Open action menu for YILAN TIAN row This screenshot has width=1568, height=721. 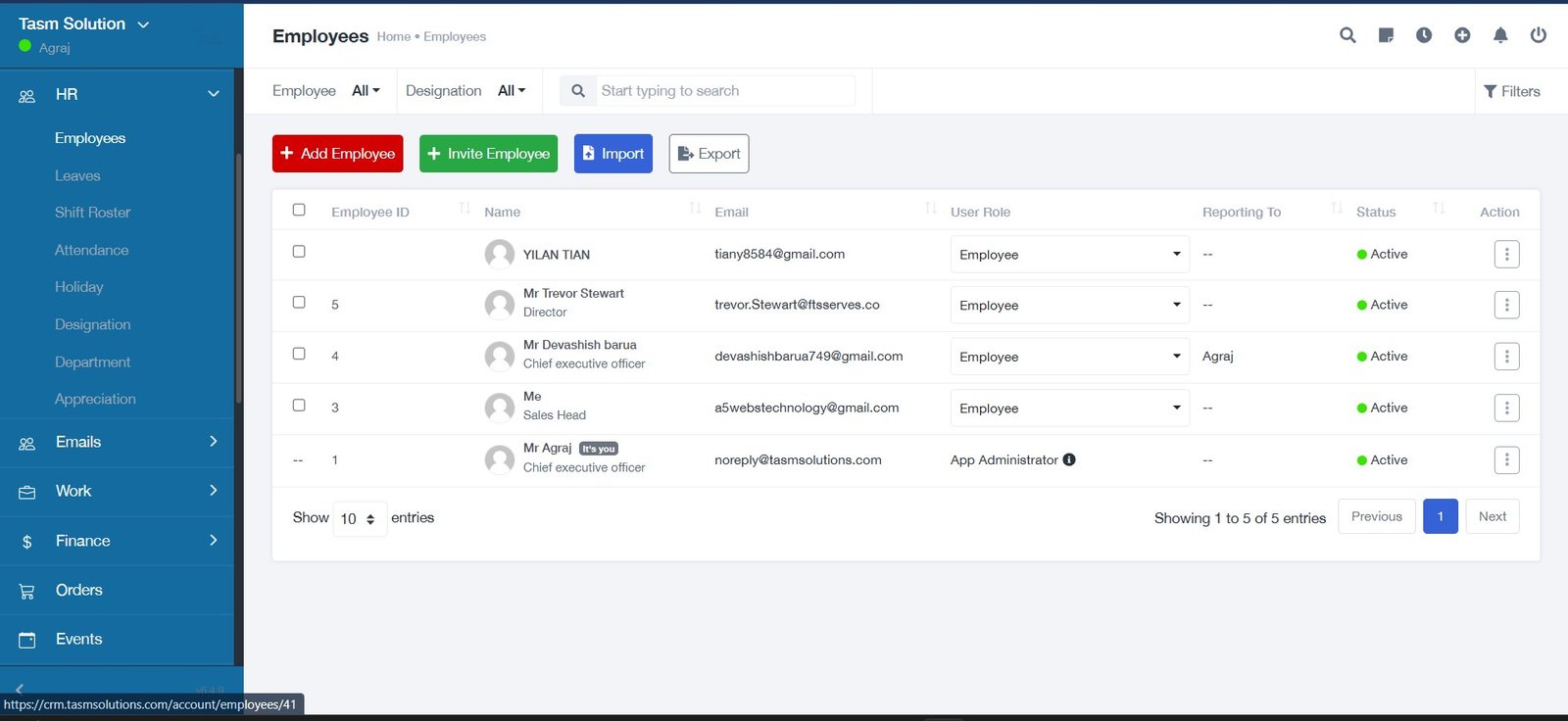pyautogui.click(x=1507, y=255)
